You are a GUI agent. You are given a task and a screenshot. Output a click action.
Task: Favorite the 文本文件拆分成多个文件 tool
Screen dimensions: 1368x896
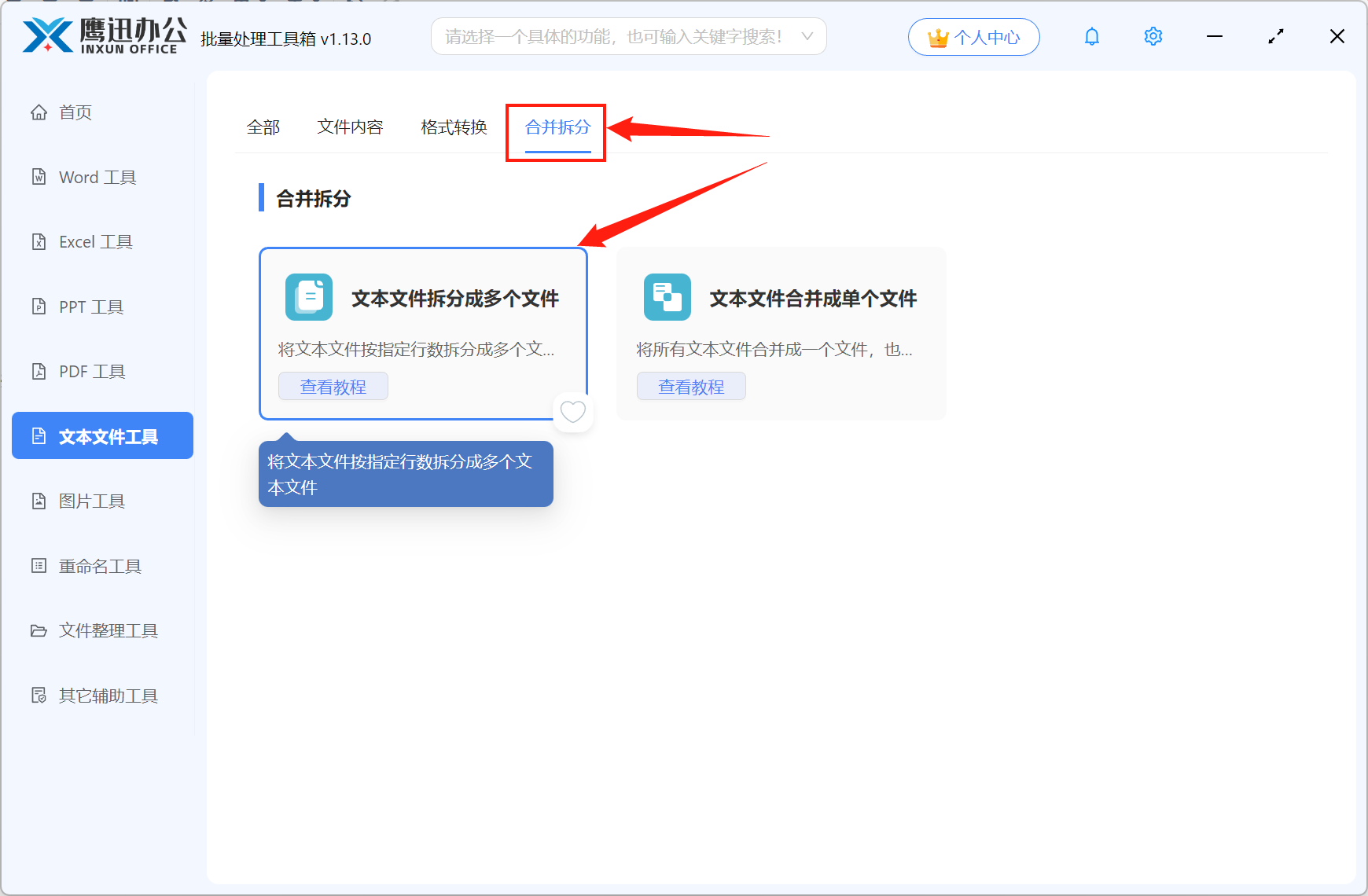click(573, 412)
